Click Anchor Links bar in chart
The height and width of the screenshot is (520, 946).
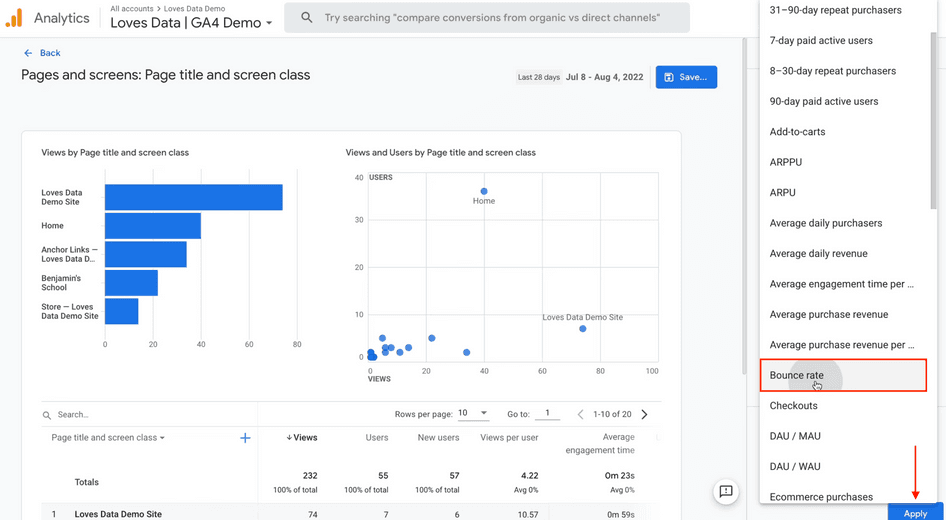pos(145,254)
